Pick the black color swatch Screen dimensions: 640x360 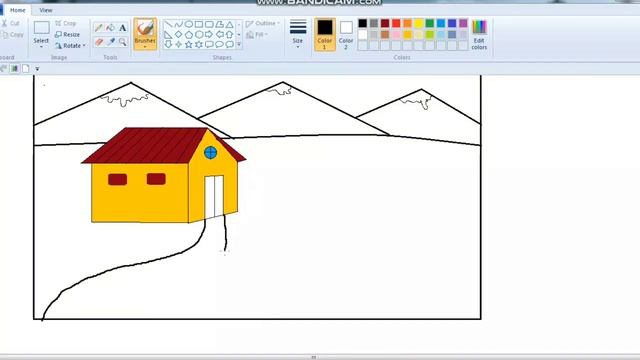click(362, 23)
